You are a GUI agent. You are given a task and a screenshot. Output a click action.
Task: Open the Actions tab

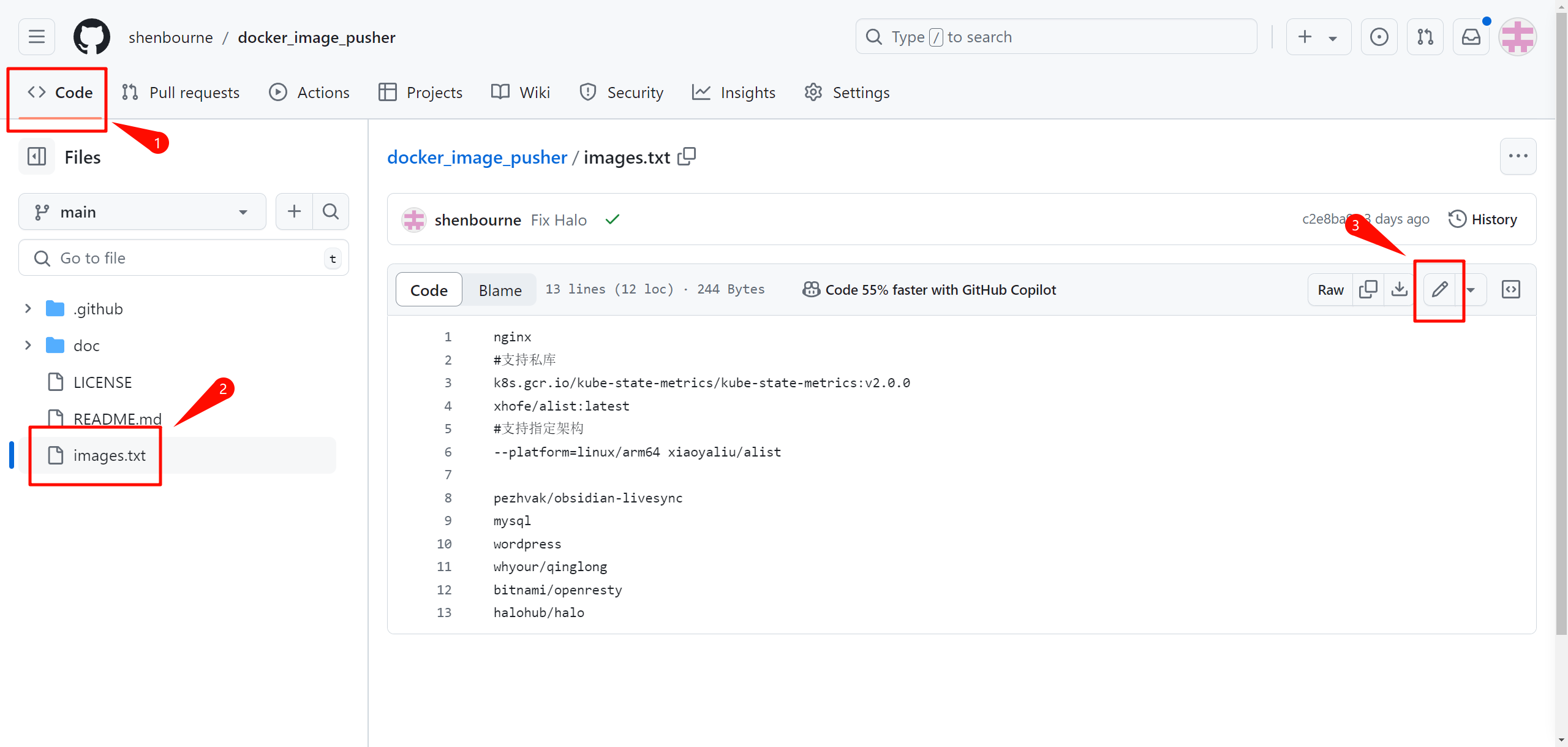309,92
